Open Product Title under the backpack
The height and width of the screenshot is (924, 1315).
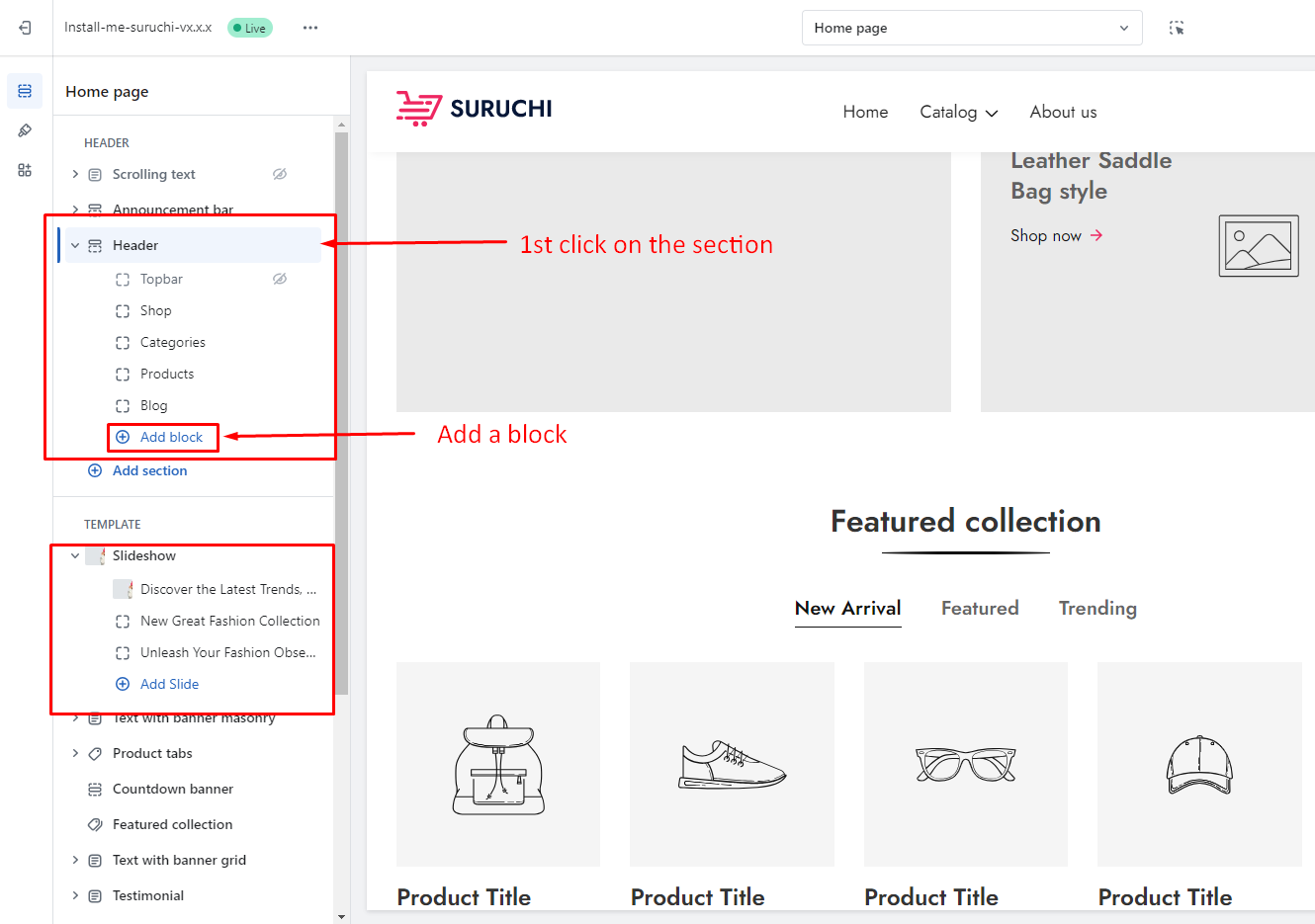pyautogui.click(x=464, y=897)
